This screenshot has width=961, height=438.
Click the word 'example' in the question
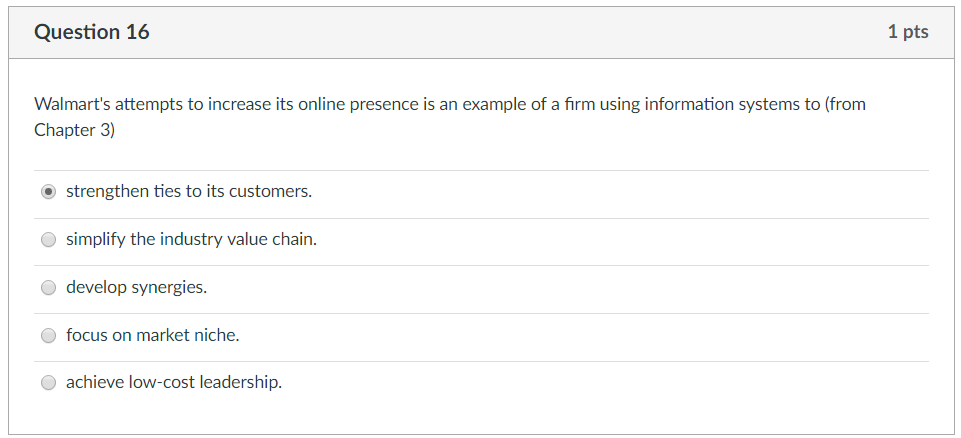(x=493, y=104)
